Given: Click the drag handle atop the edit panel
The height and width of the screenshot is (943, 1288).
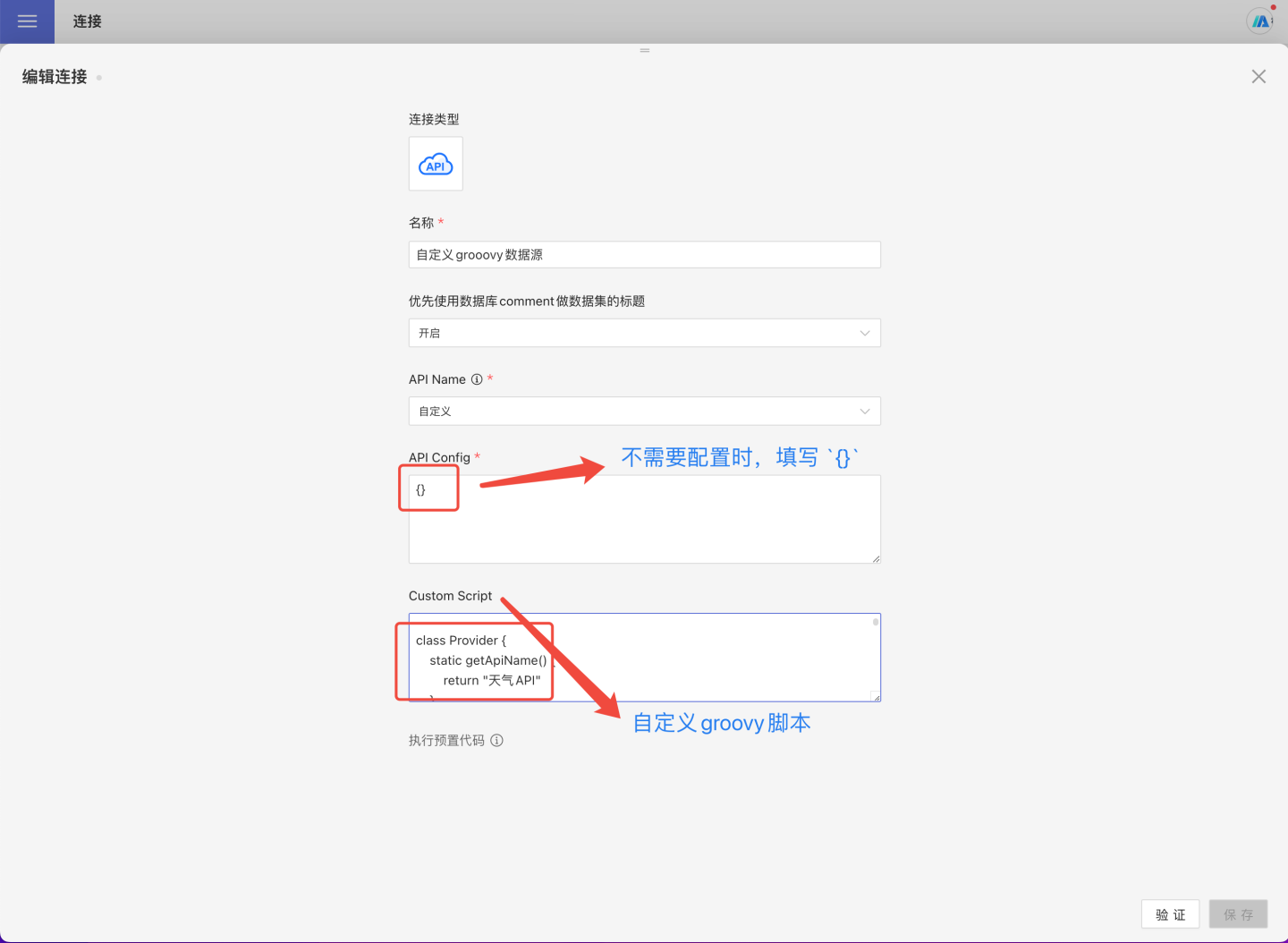Looking at the screenshot, I should click(x=644, y=50).
